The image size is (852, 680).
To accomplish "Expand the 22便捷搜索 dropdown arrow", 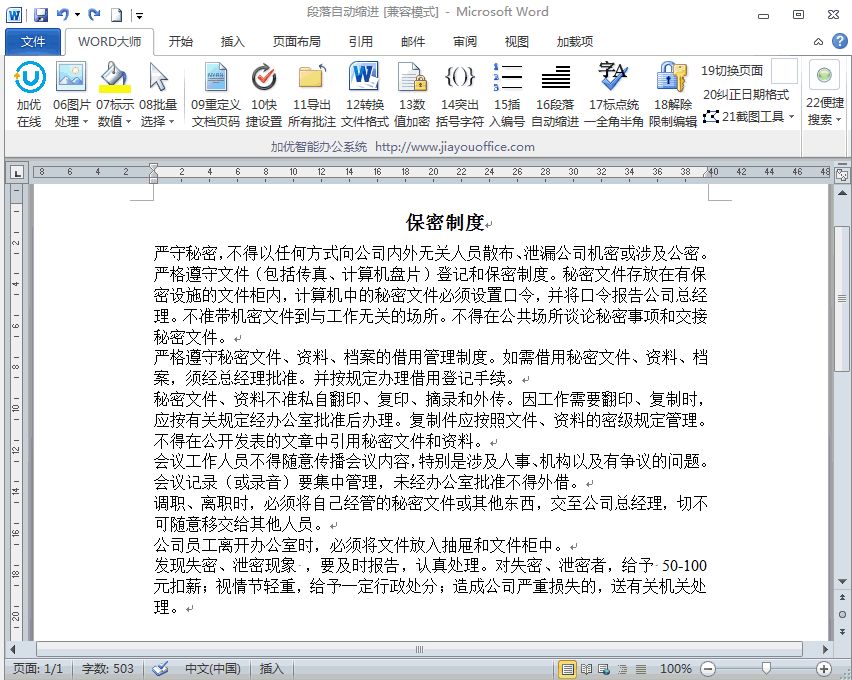I will (838, 119).
